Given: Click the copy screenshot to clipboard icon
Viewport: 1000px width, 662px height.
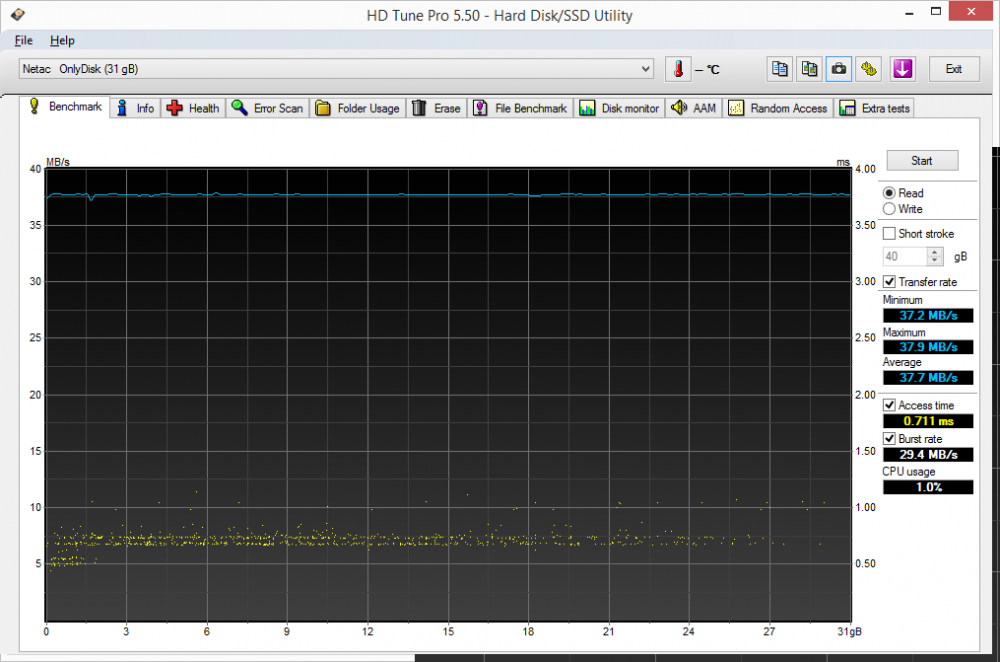Looking at the screenshot, I should click(x=810, y=69).
